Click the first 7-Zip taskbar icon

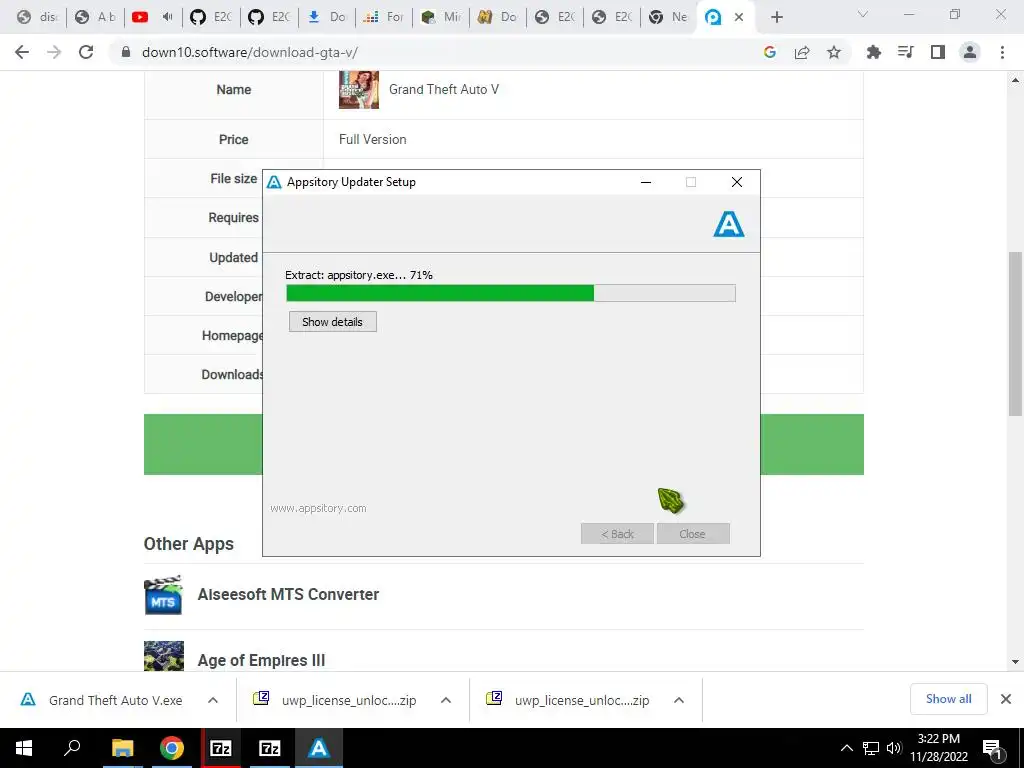221,748
